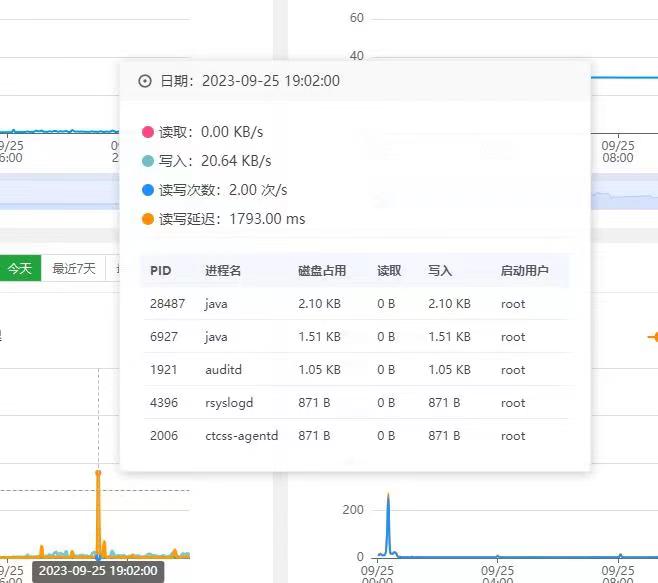
Task: Select the 今天 tab
Action: click(20, 268)
